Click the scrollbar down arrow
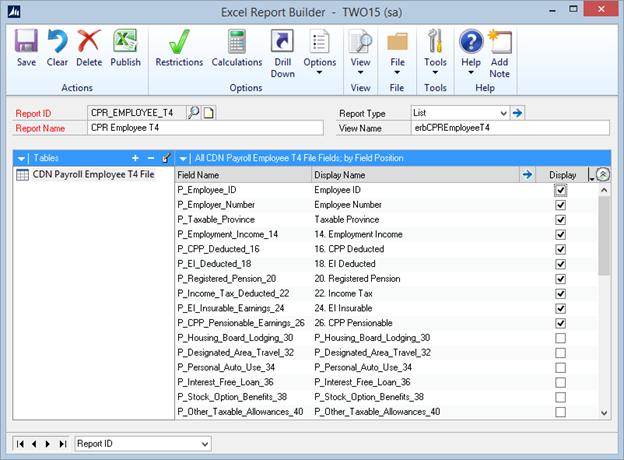This screenshot has height=460, width=624. pos(604,413)
